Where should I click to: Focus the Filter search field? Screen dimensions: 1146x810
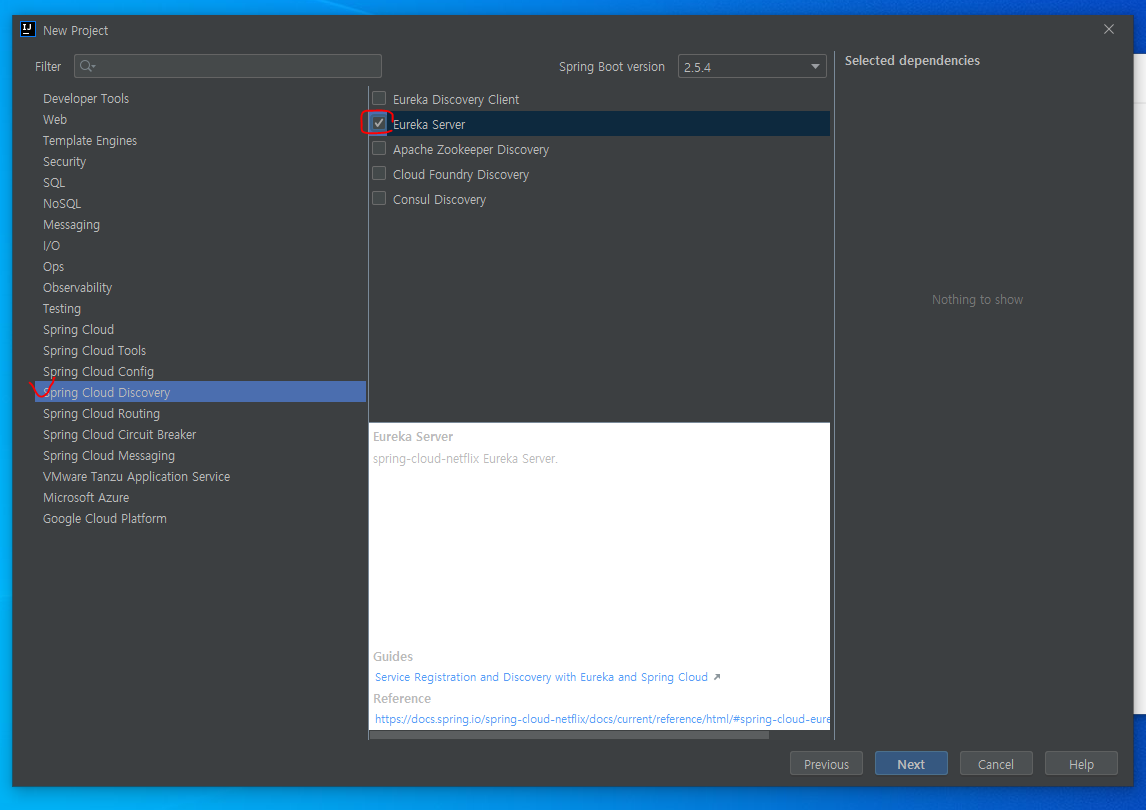[x=227, y=67]
